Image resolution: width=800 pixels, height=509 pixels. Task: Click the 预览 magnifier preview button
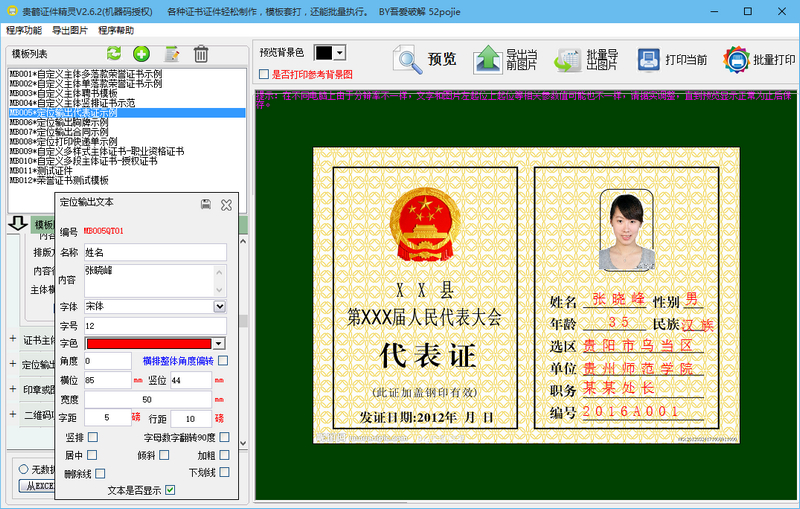point(427,59)
